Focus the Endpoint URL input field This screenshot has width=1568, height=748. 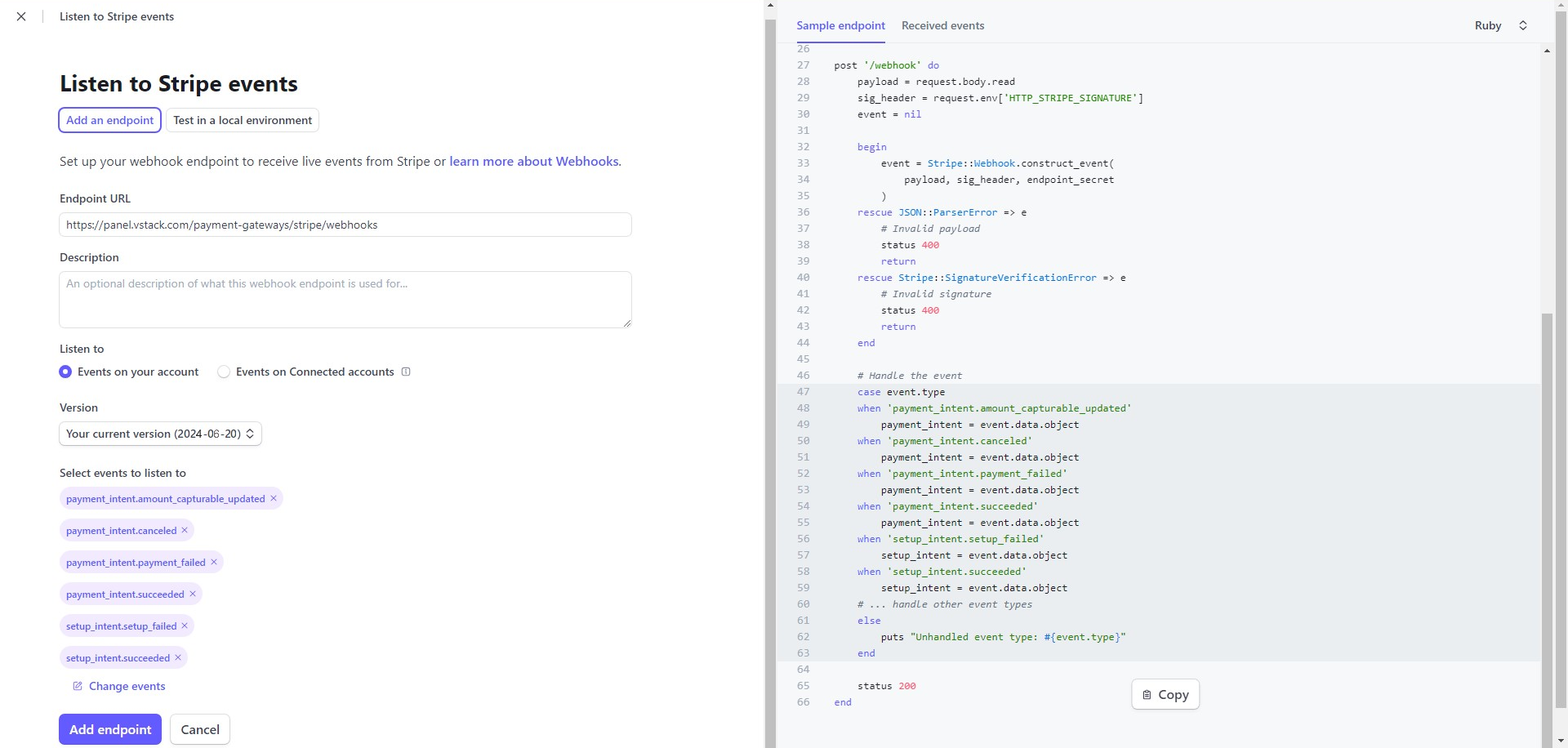pyautogui.click(x=345, y=225)
